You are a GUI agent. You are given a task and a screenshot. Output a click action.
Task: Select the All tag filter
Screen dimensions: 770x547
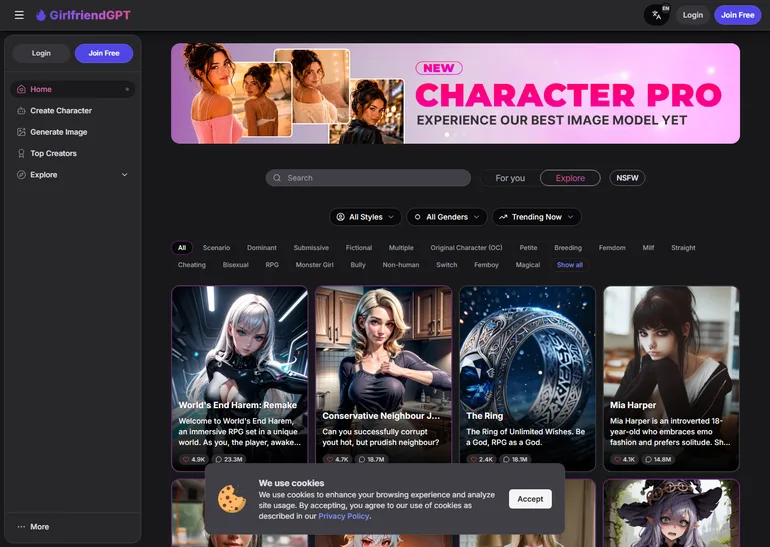click(x=182, y=248)
